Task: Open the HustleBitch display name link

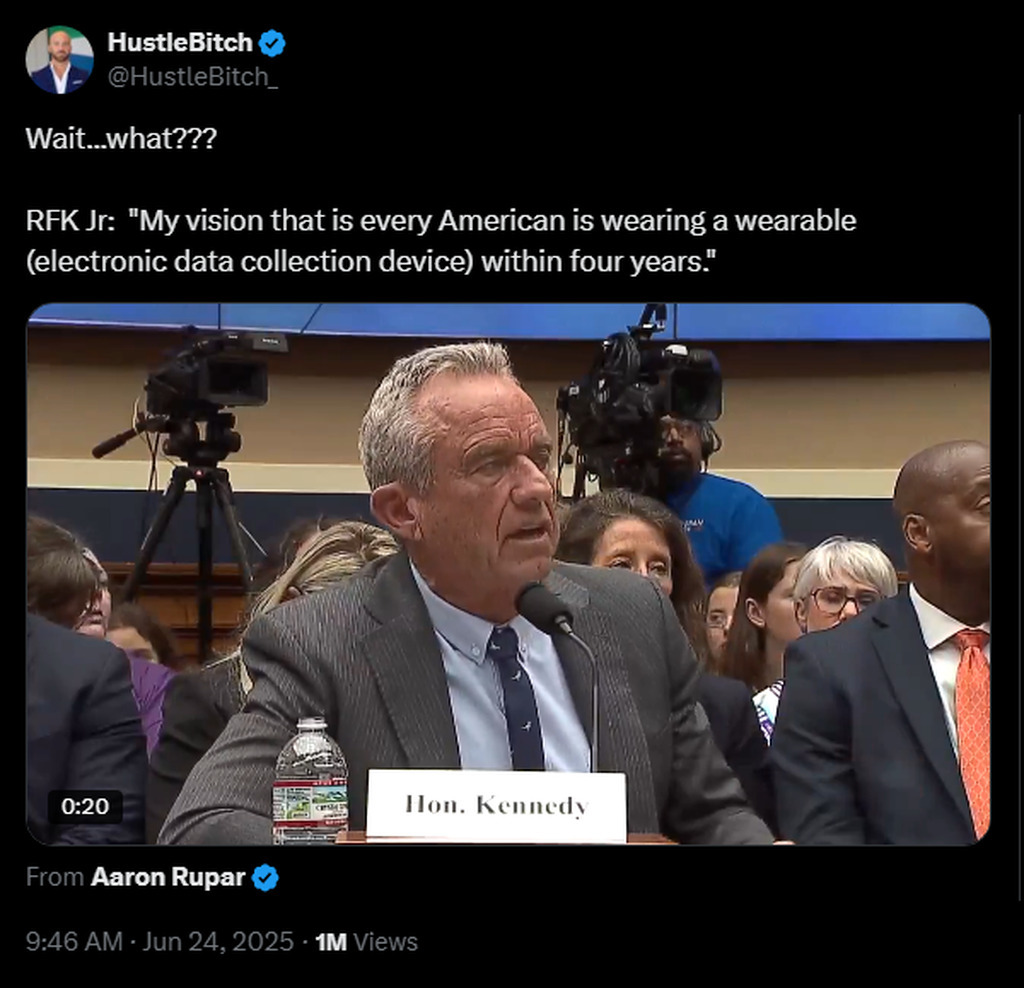Action: pyautogui.click(x=180, y=42)
